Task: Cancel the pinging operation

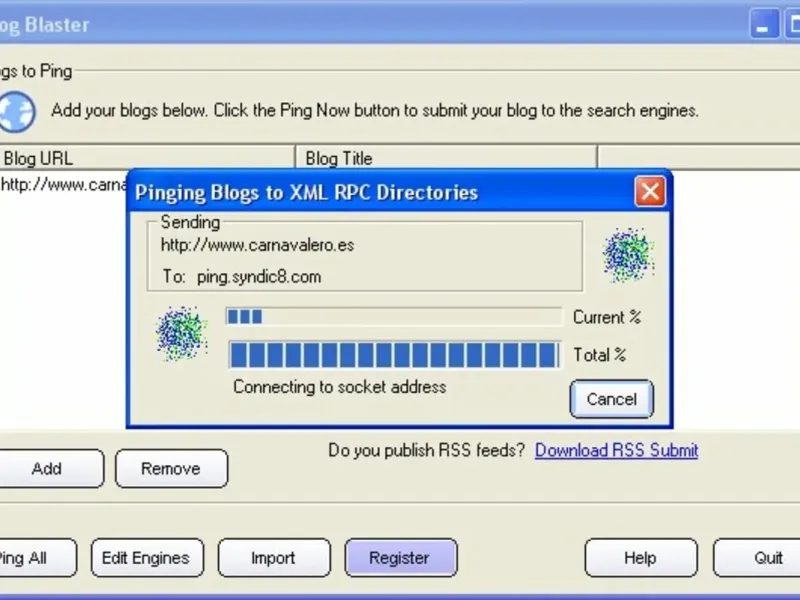Action: click(x=612, y=399)
